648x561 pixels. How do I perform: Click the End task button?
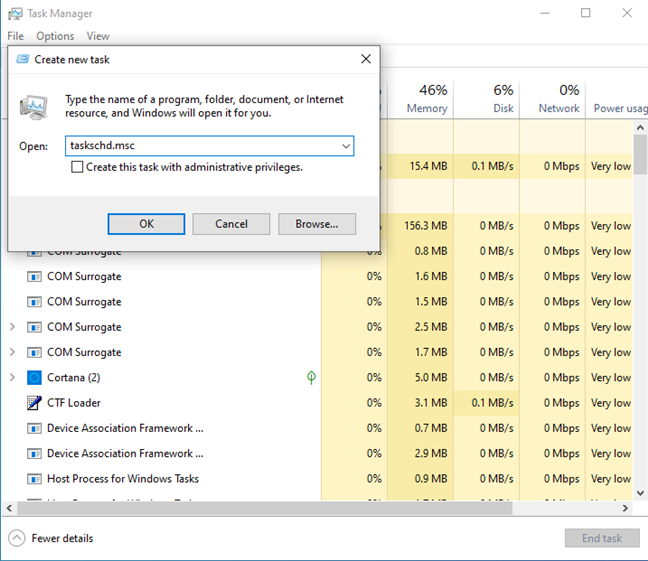coord(602,538)
